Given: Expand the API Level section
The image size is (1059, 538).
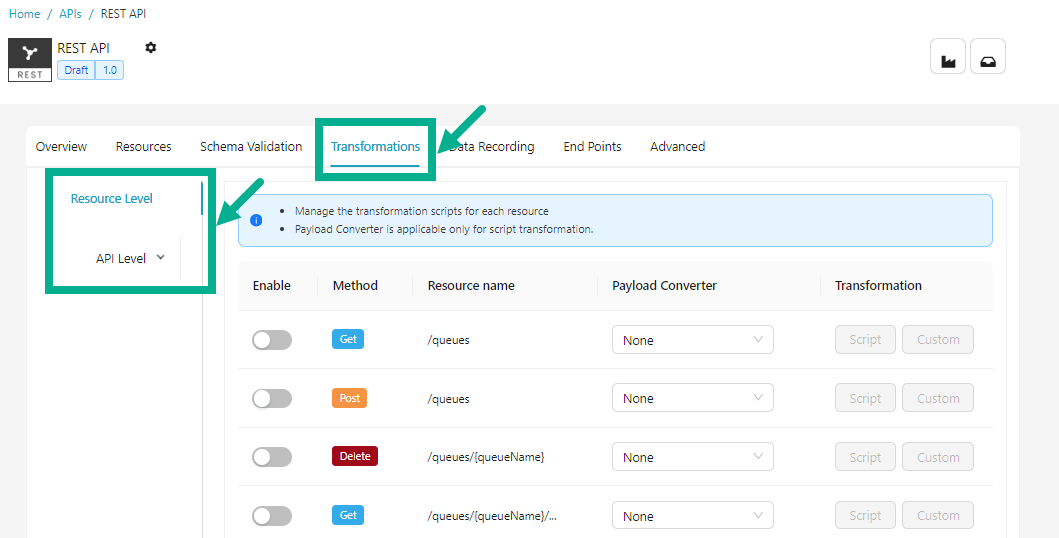Looking at the screenshot, I should coord(130,258).
